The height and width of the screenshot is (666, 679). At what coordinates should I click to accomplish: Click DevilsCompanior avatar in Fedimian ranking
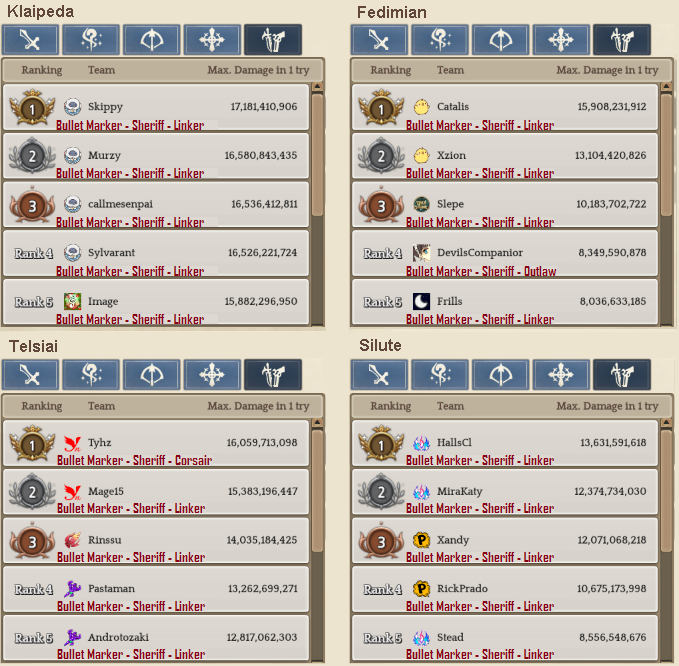pyautogui.click(x=421, y=253)
